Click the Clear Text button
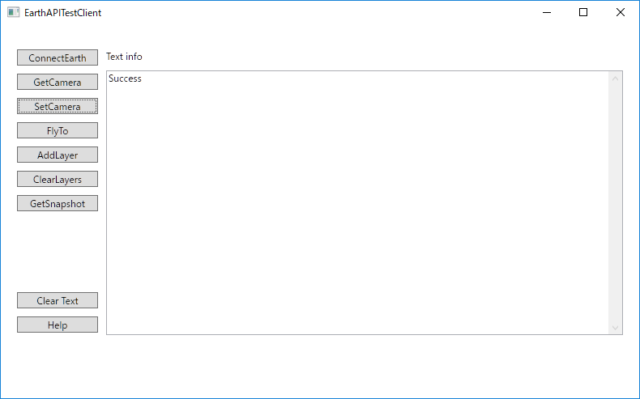The height and width of the screenshot is (399, 640). tap(57, 300)
